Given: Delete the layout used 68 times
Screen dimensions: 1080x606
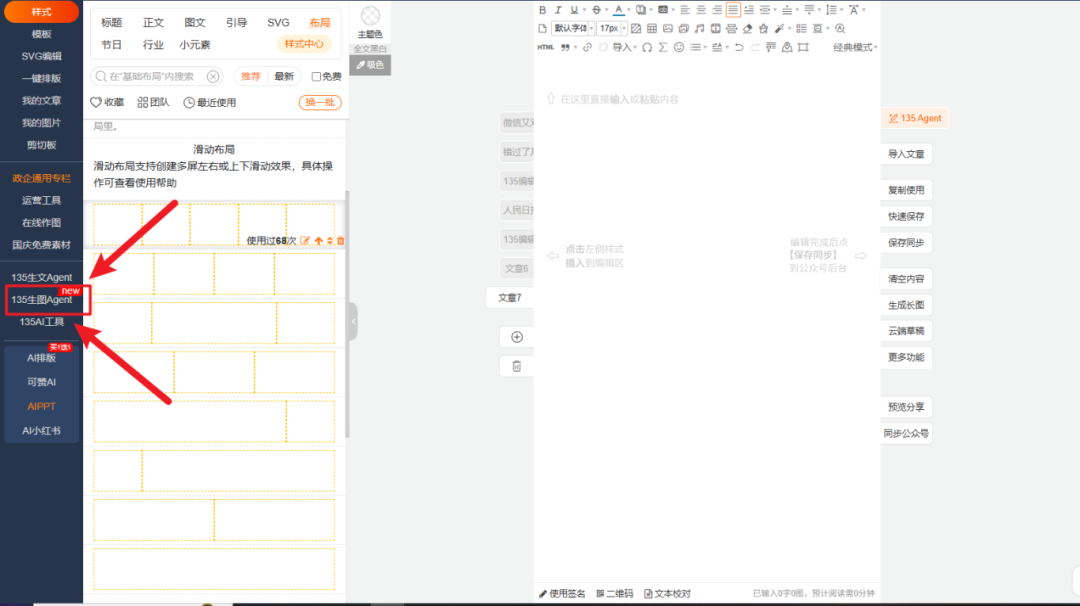Looking at the screenshot, I should click(x=340, y=241).
